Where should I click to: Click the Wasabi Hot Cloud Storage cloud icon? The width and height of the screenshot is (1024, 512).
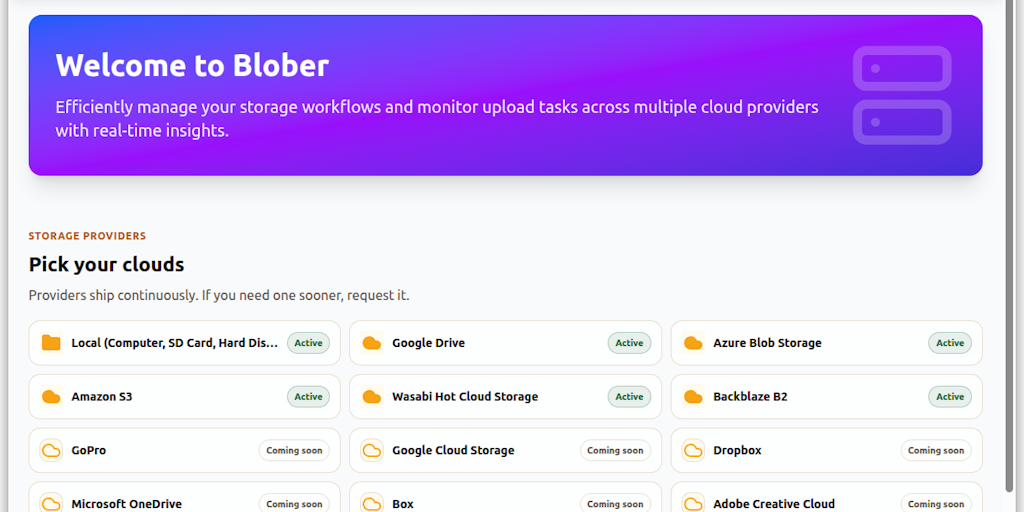[x=372, y=396]
